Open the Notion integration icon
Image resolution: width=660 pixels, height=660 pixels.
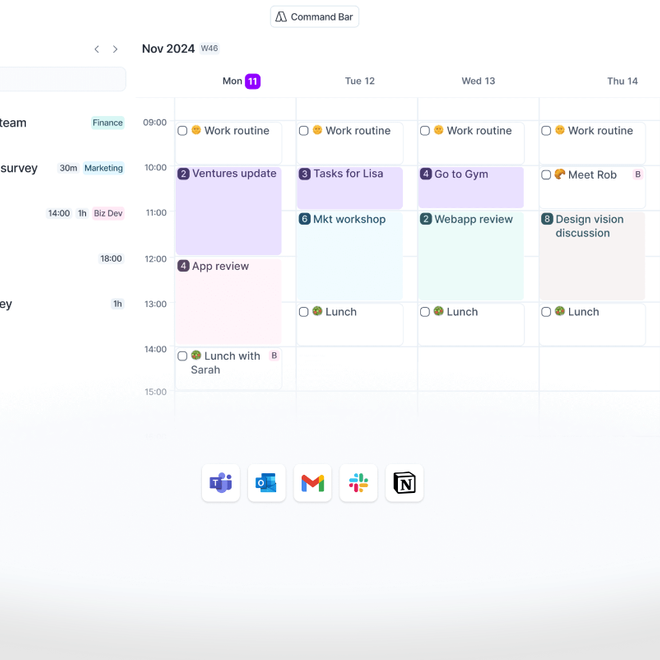coord(404,483)
